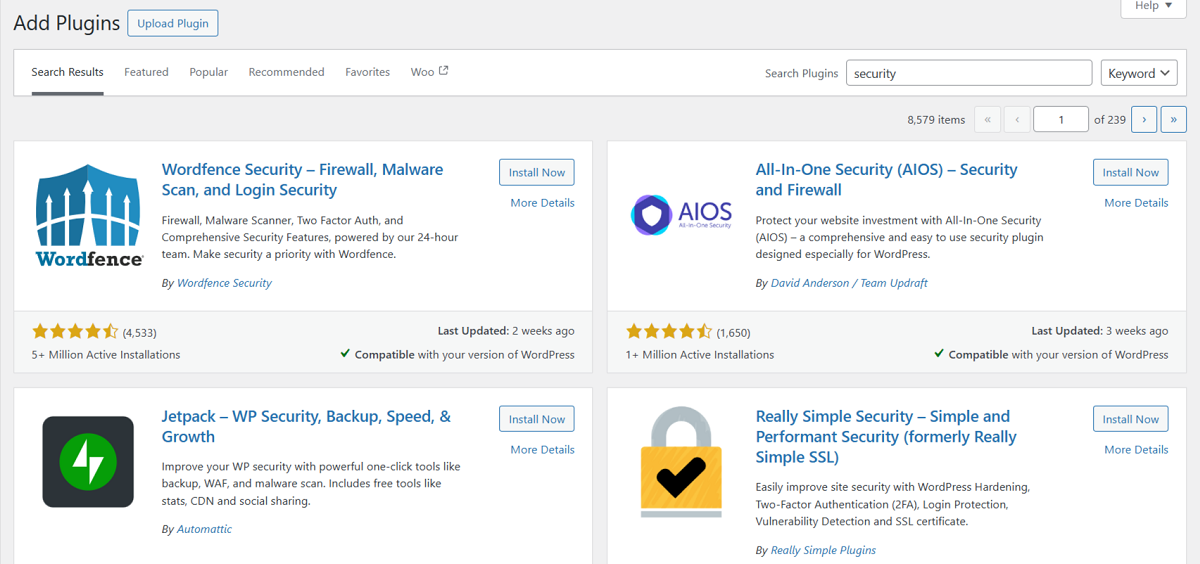
Task: Click the AIOS plugin logo
Action: click(682, 215)
